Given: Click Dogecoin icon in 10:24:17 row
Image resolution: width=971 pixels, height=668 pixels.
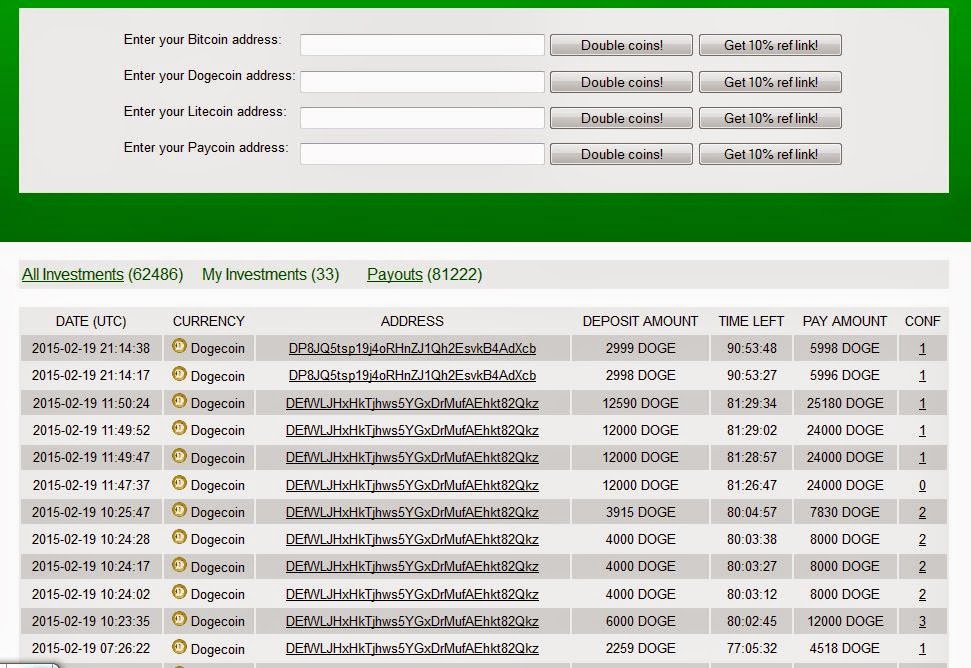Looking at the screenshot, I should pos(179,565).
